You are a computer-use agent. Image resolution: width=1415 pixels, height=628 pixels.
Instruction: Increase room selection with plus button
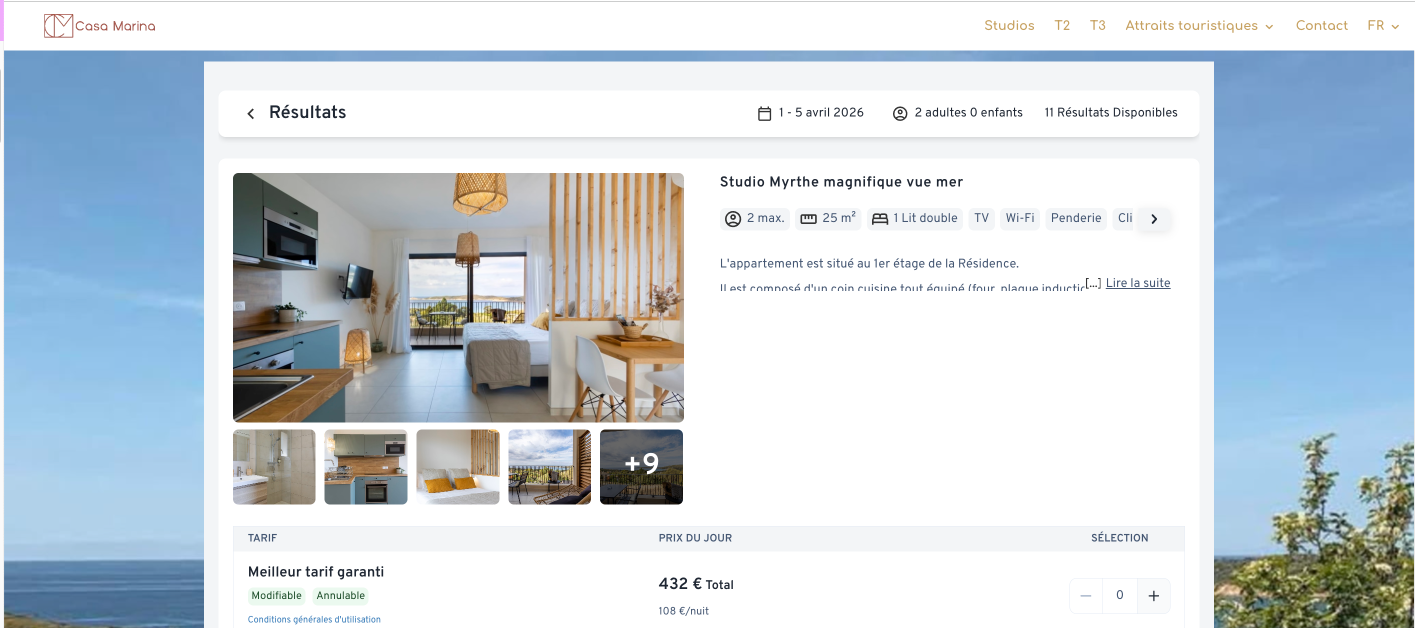[x=1153, y=596]
